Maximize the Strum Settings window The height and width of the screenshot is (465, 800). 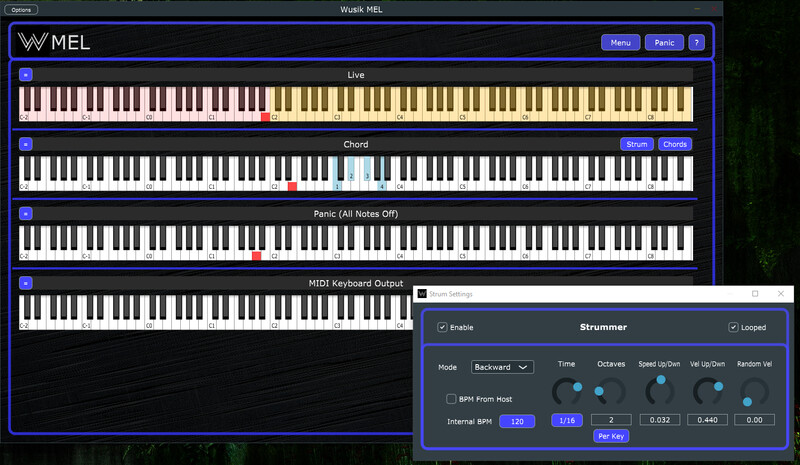point(755,293)
